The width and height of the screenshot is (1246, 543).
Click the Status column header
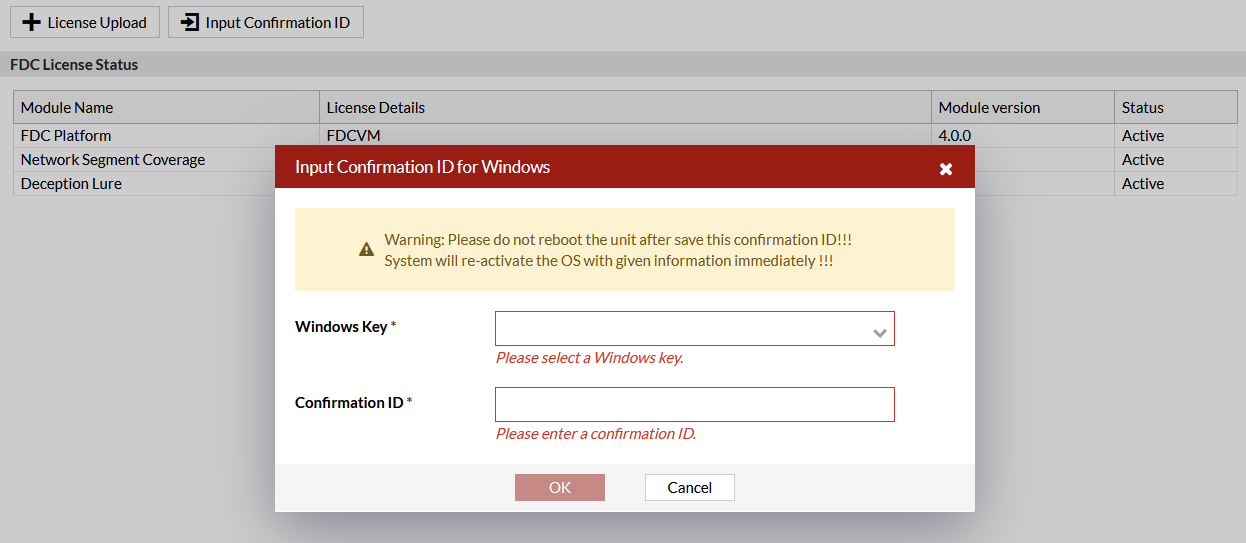1143,108
